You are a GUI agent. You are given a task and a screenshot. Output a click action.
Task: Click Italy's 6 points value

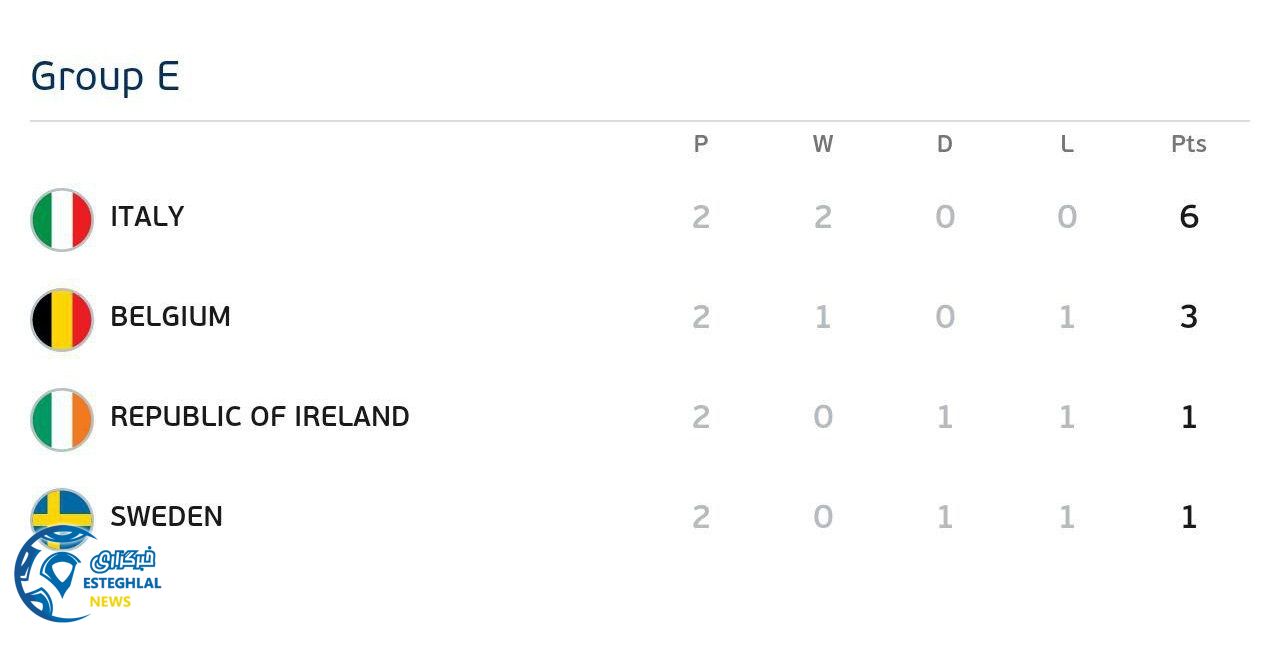pyautogui.click(x=1189, y=217)
